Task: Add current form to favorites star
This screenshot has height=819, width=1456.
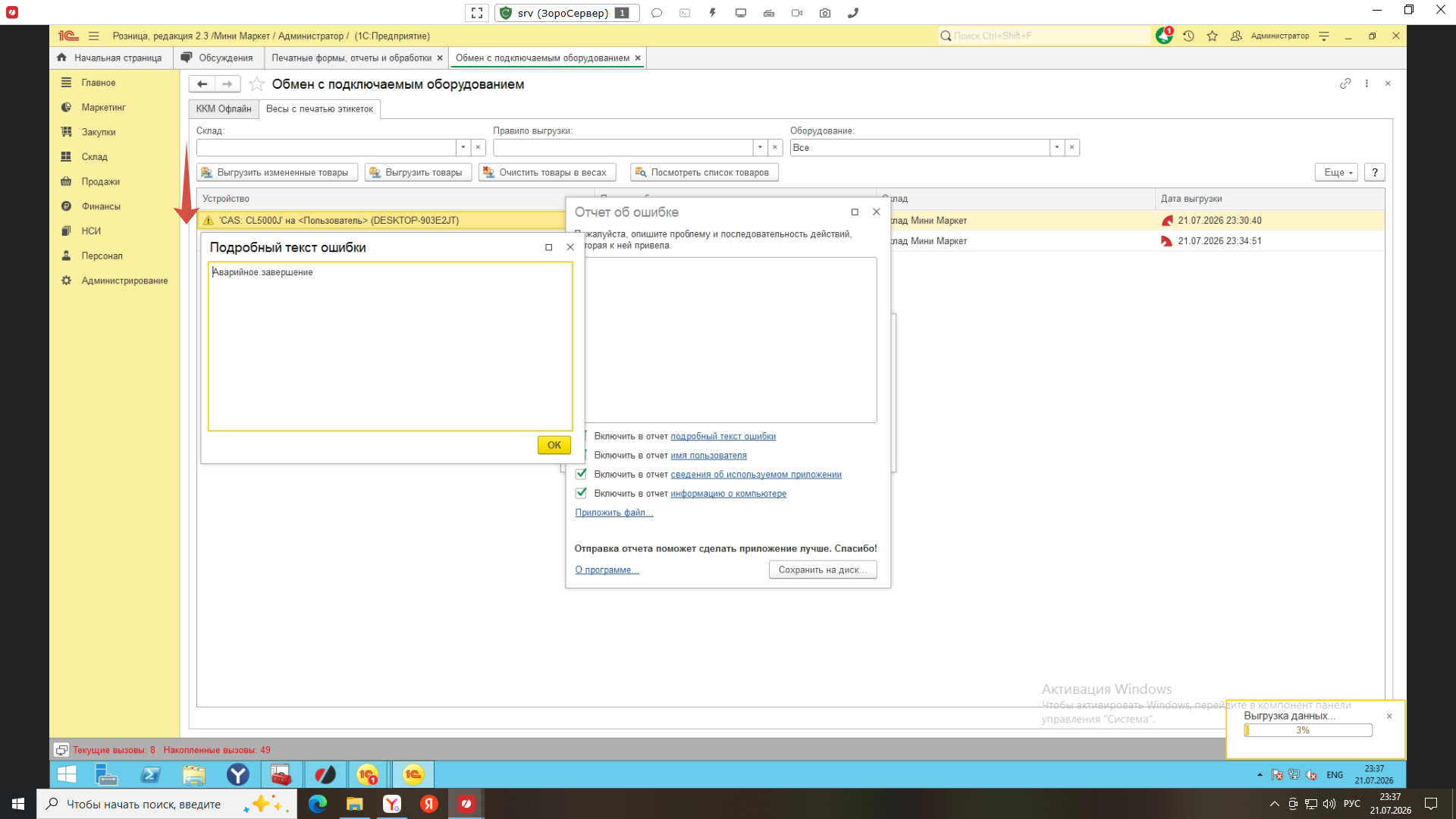Action: click(x=257, y=84)
